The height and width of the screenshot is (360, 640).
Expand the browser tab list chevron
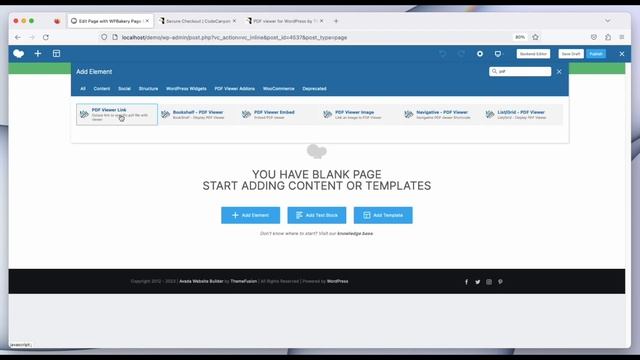(x=608, y=21)
